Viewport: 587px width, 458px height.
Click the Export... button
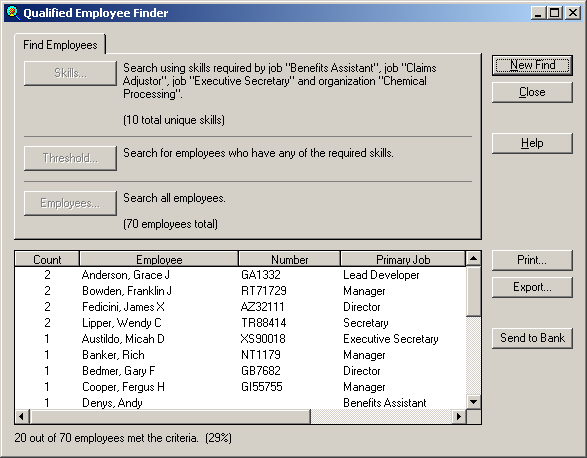532,287
